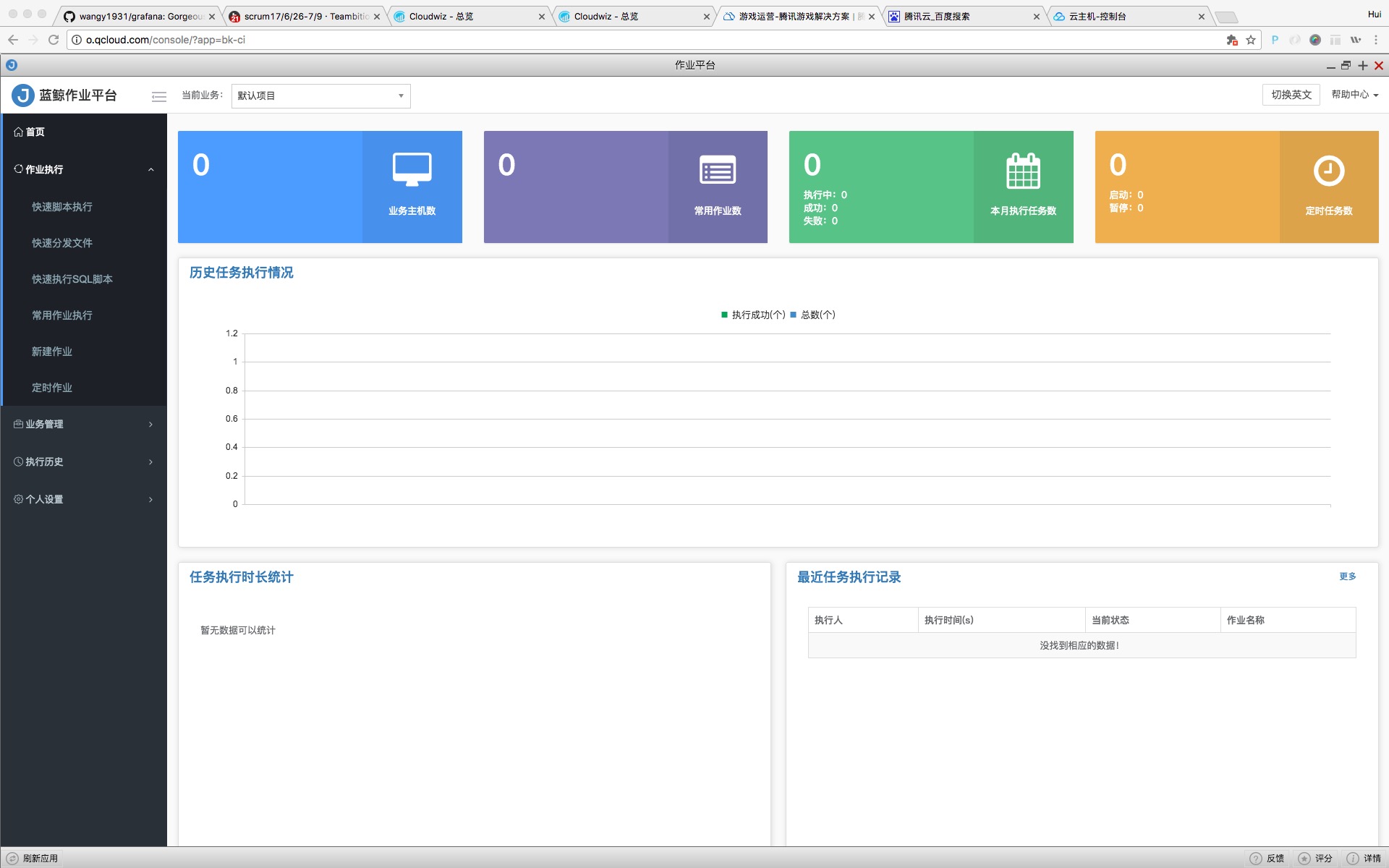
Task: Open the 帮助中心 dropdown menu
Action: (x=1354, y=95)
